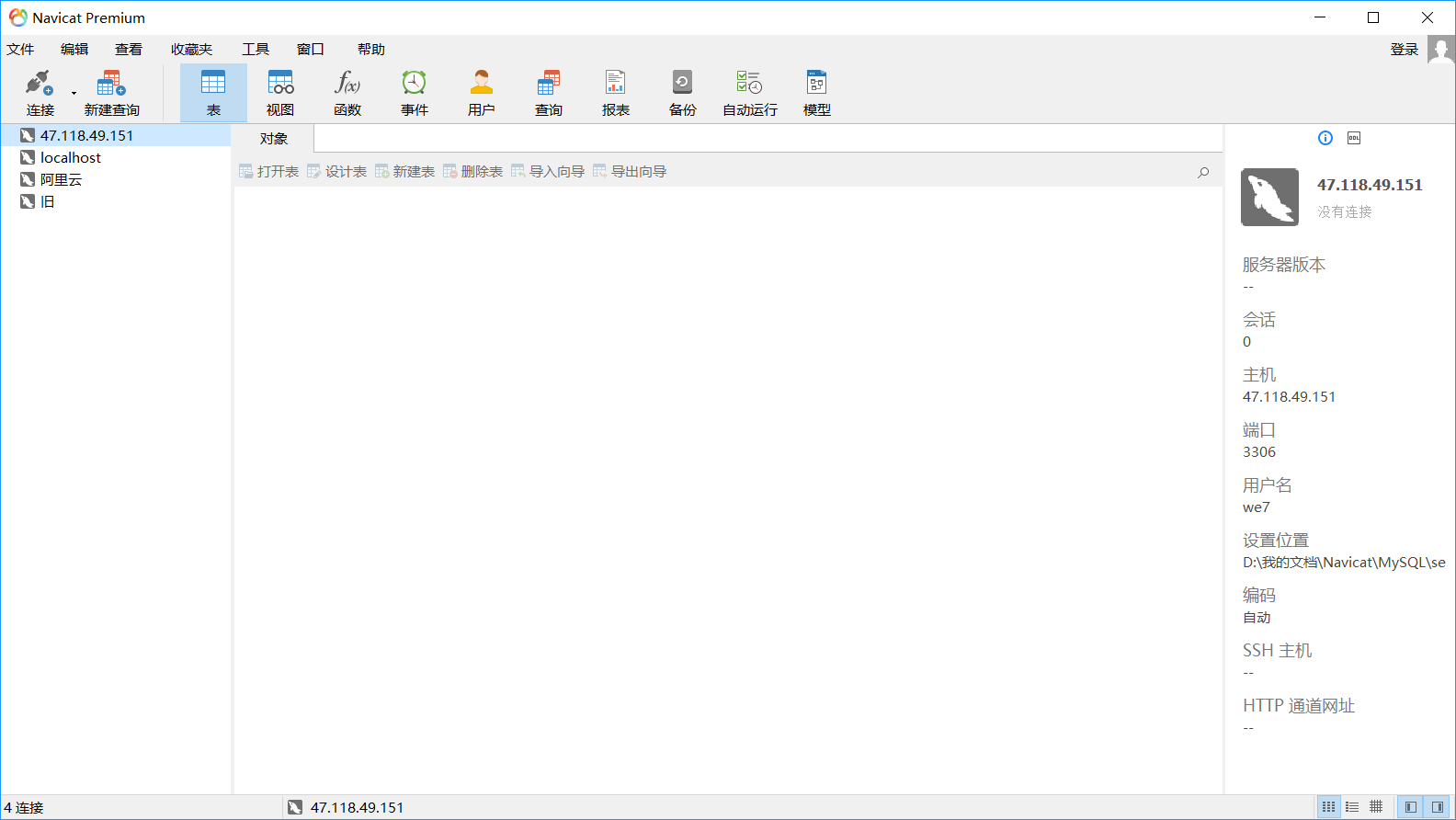
Task: Open the 备份 (Backup) toolbar icon
Action: [682, 92]
